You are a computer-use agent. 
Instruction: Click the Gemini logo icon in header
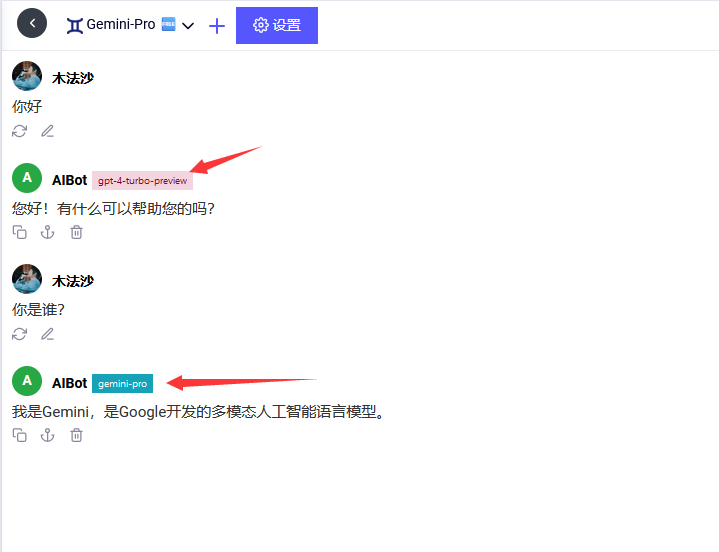75,25
